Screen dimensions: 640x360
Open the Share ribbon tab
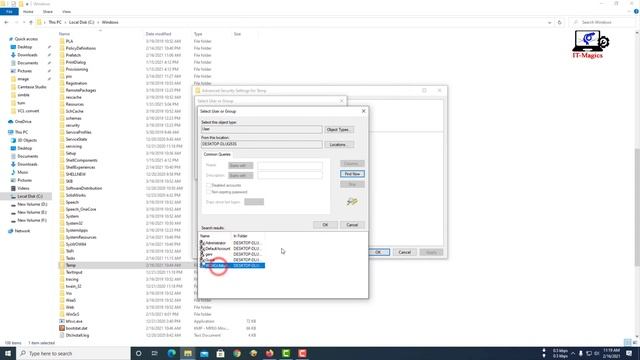pos(48,12)
